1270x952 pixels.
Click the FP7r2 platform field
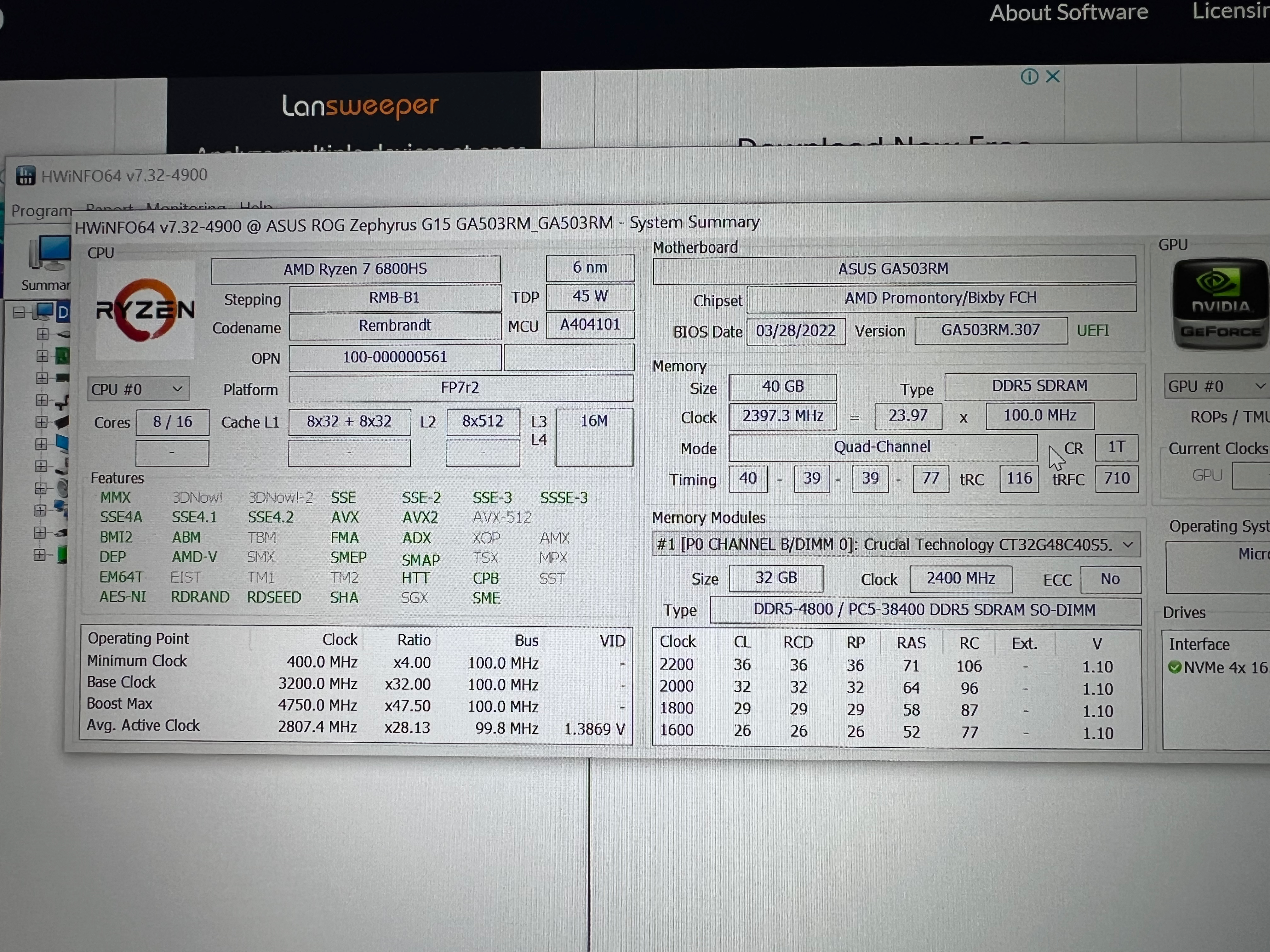pyautogui.click(x=461, y=388)
